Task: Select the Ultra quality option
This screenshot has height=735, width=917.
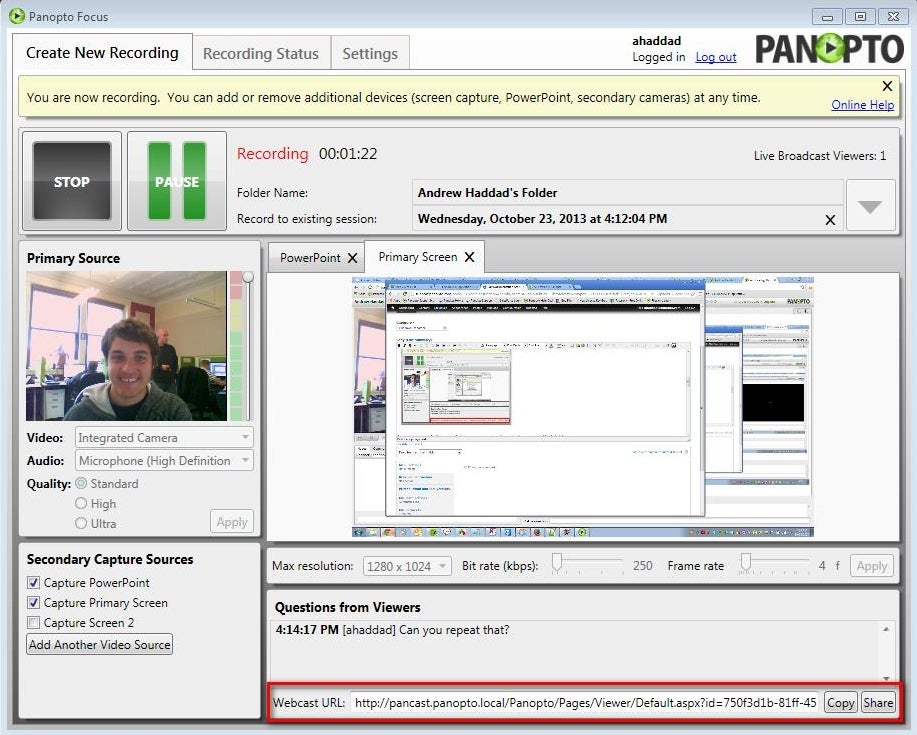Action: point(81,523)
